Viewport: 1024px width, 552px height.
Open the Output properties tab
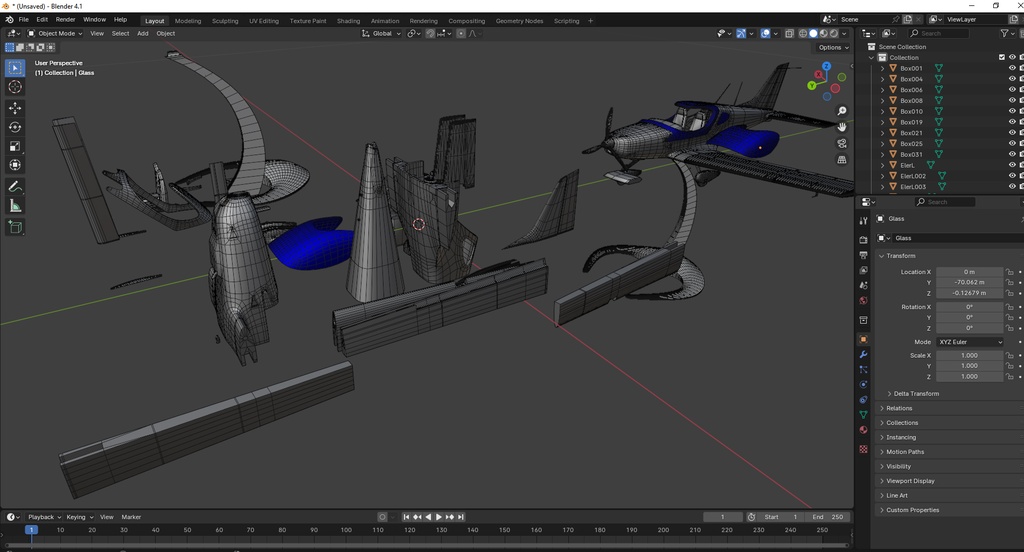[x=863, y=255]
